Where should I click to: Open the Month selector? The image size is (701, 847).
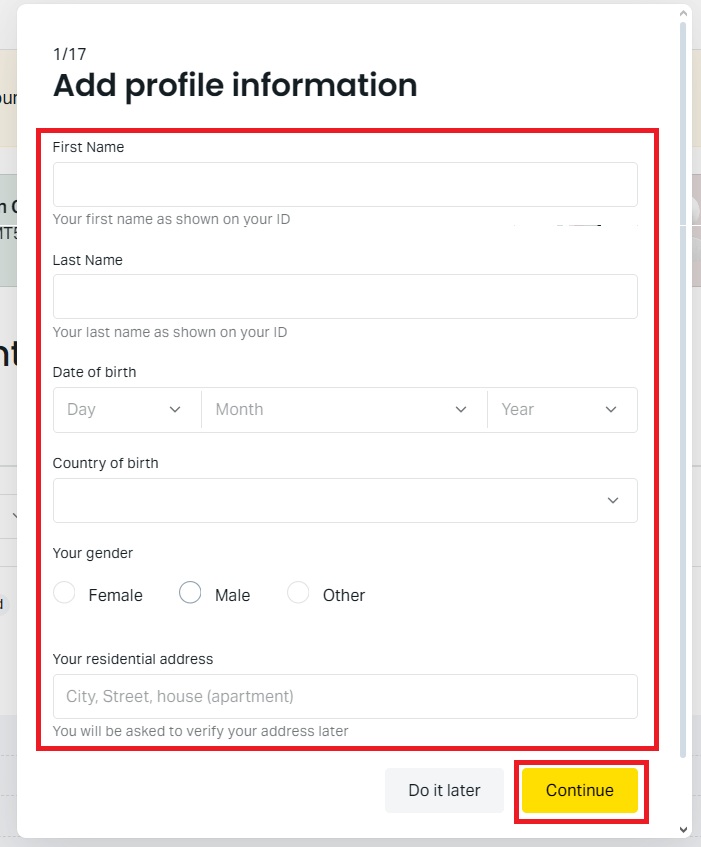(343, 409)
